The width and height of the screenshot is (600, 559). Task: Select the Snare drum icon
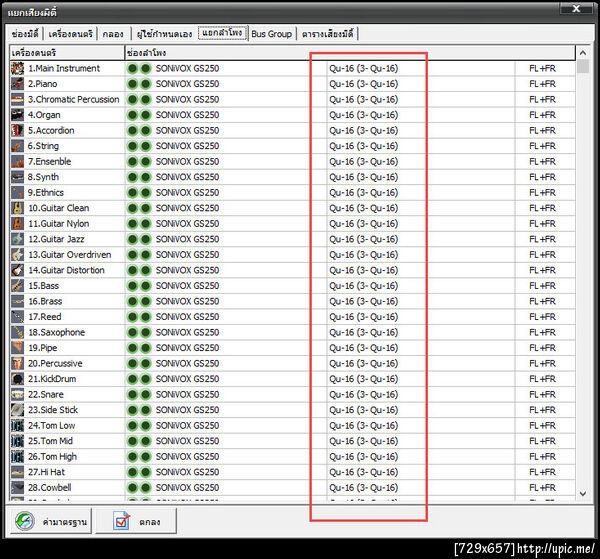17,394
